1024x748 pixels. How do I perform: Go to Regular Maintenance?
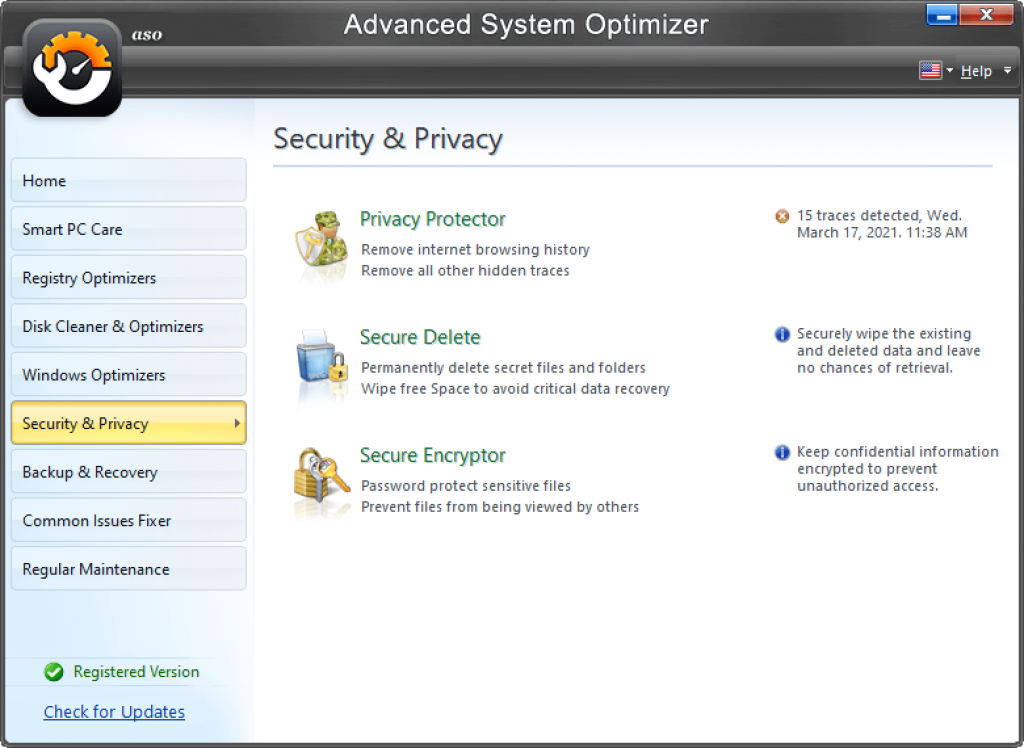129,569
